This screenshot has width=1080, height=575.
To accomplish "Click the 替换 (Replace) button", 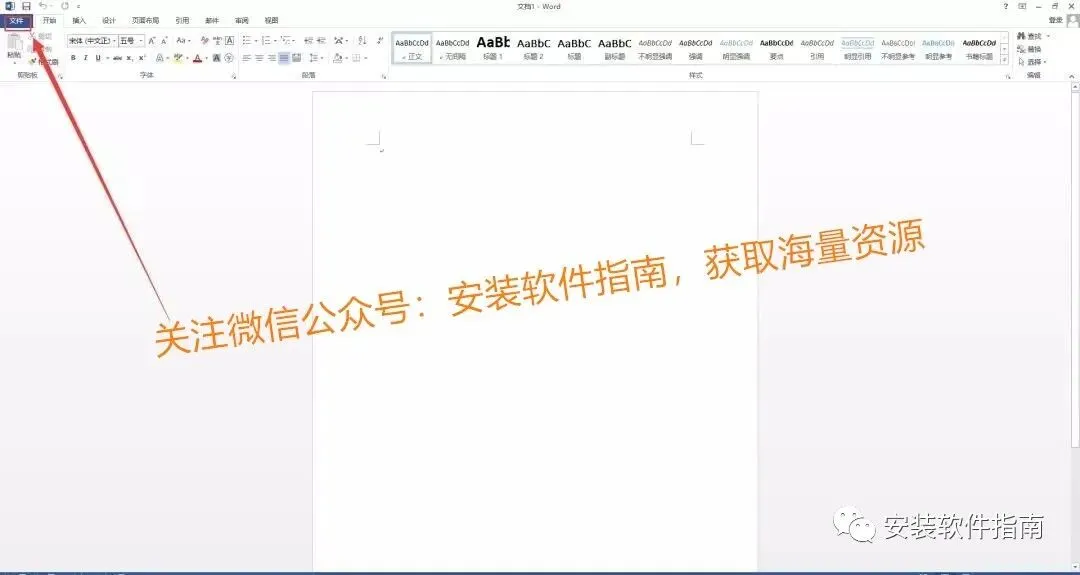I will pyautogui.click(x=1030, y=49).
